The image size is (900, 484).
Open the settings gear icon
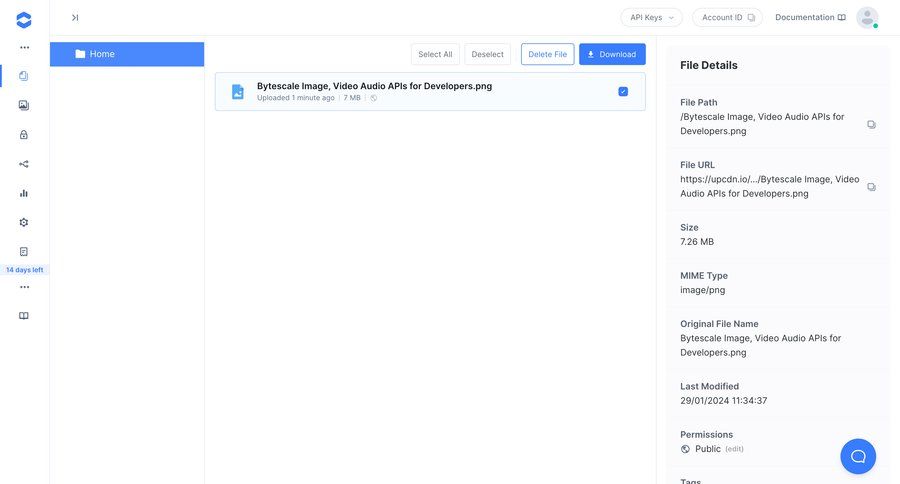[24, 222]
